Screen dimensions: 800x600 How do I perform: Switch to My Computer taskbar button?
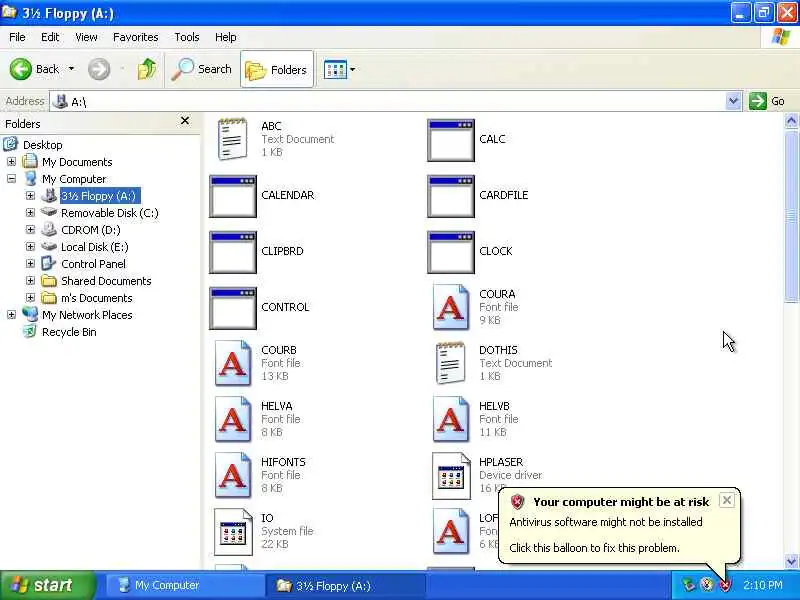(x=185, y=585)
